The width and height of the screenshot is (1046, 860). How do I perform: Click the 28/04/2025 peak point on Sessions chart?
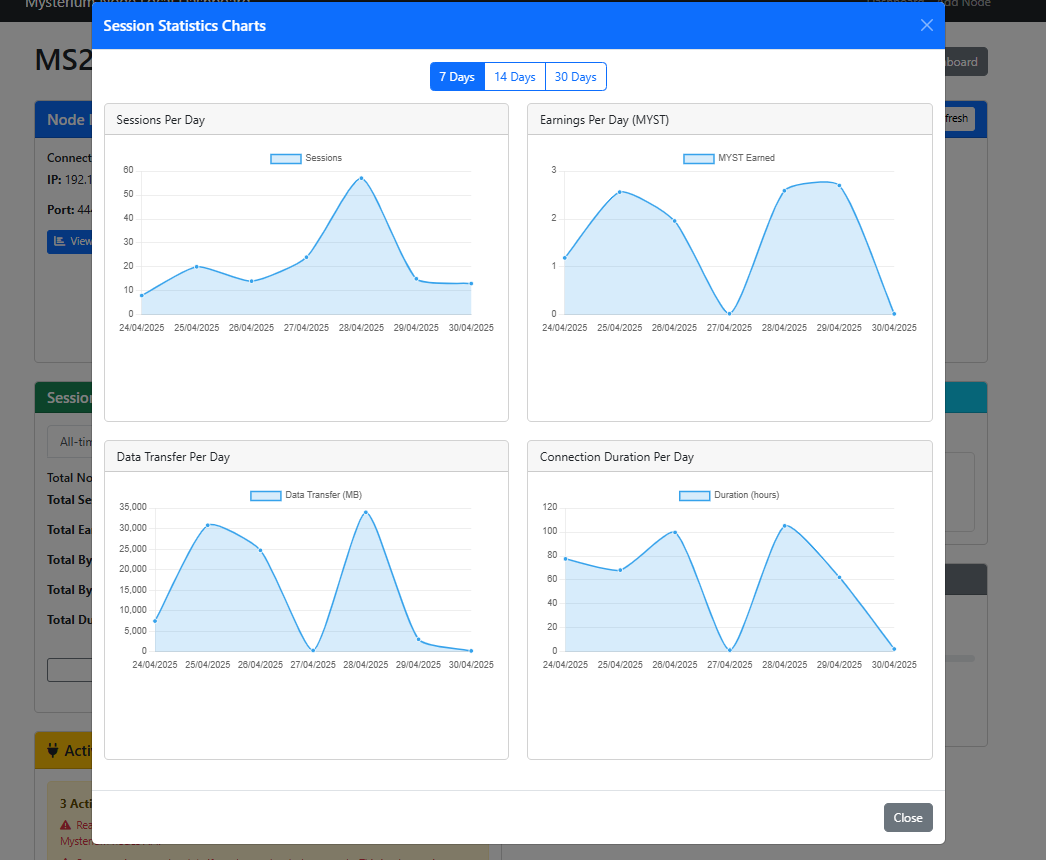(361, 178)
